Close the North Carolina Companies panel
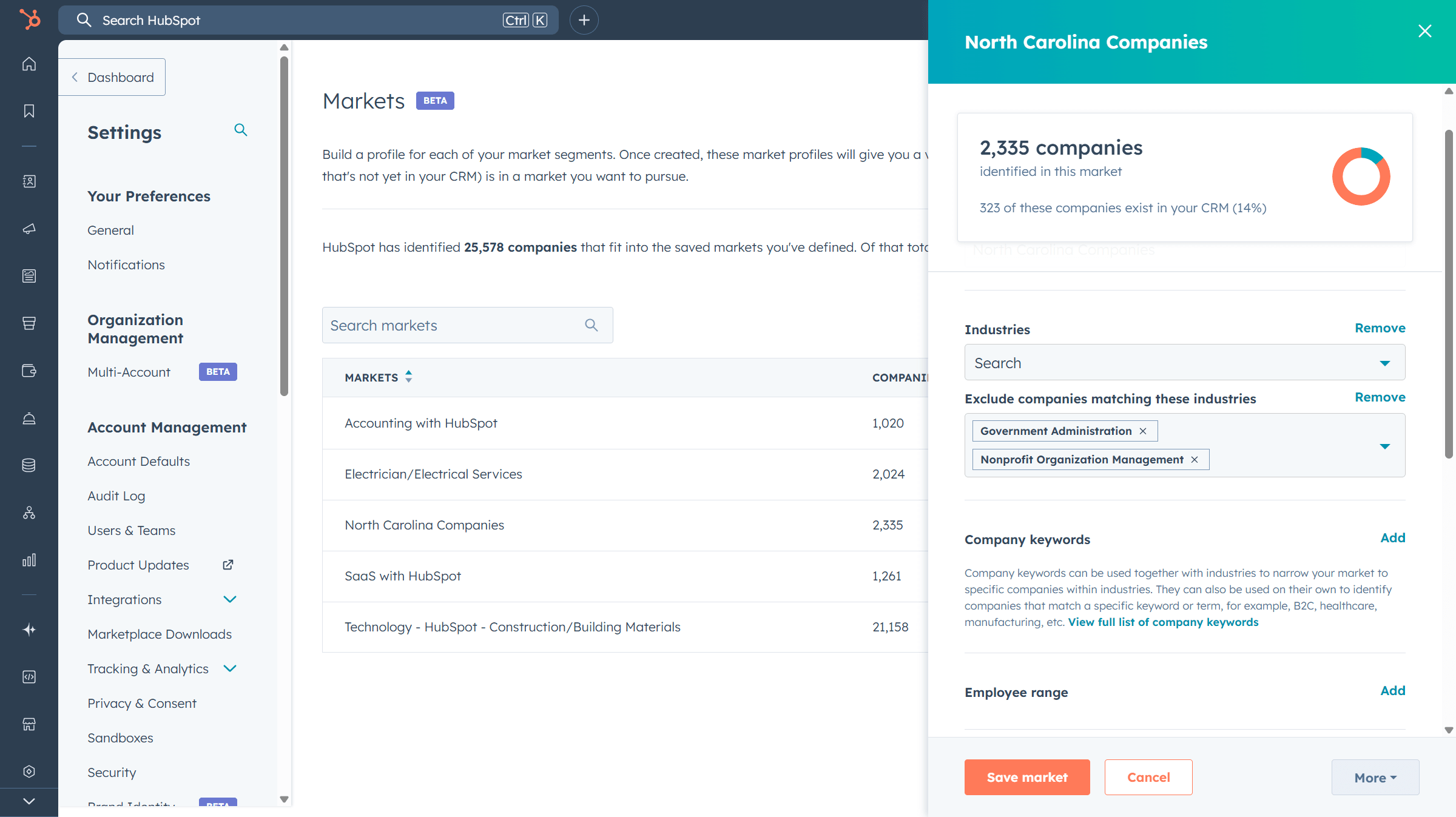 (x=1425, y=31)
